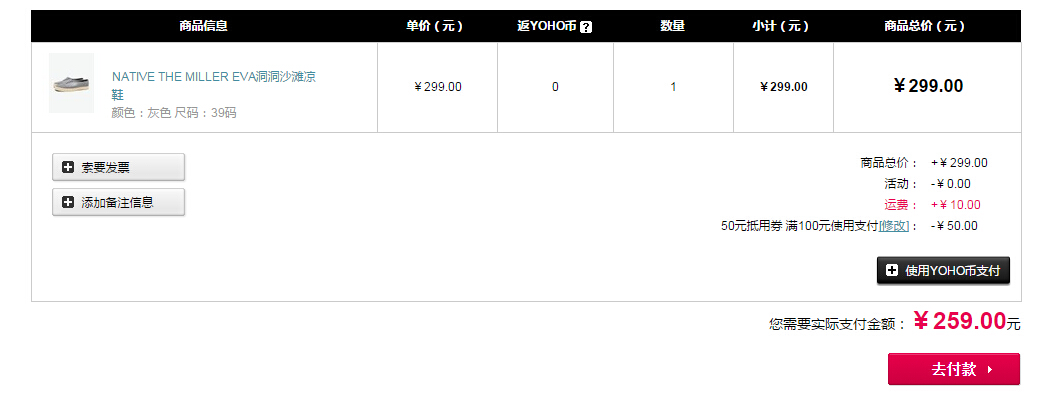The height and width of the screenshot is (401, 1043).
Task: Open the NATIVE THE MILLER EVA product link
Action: pos(213,77)
